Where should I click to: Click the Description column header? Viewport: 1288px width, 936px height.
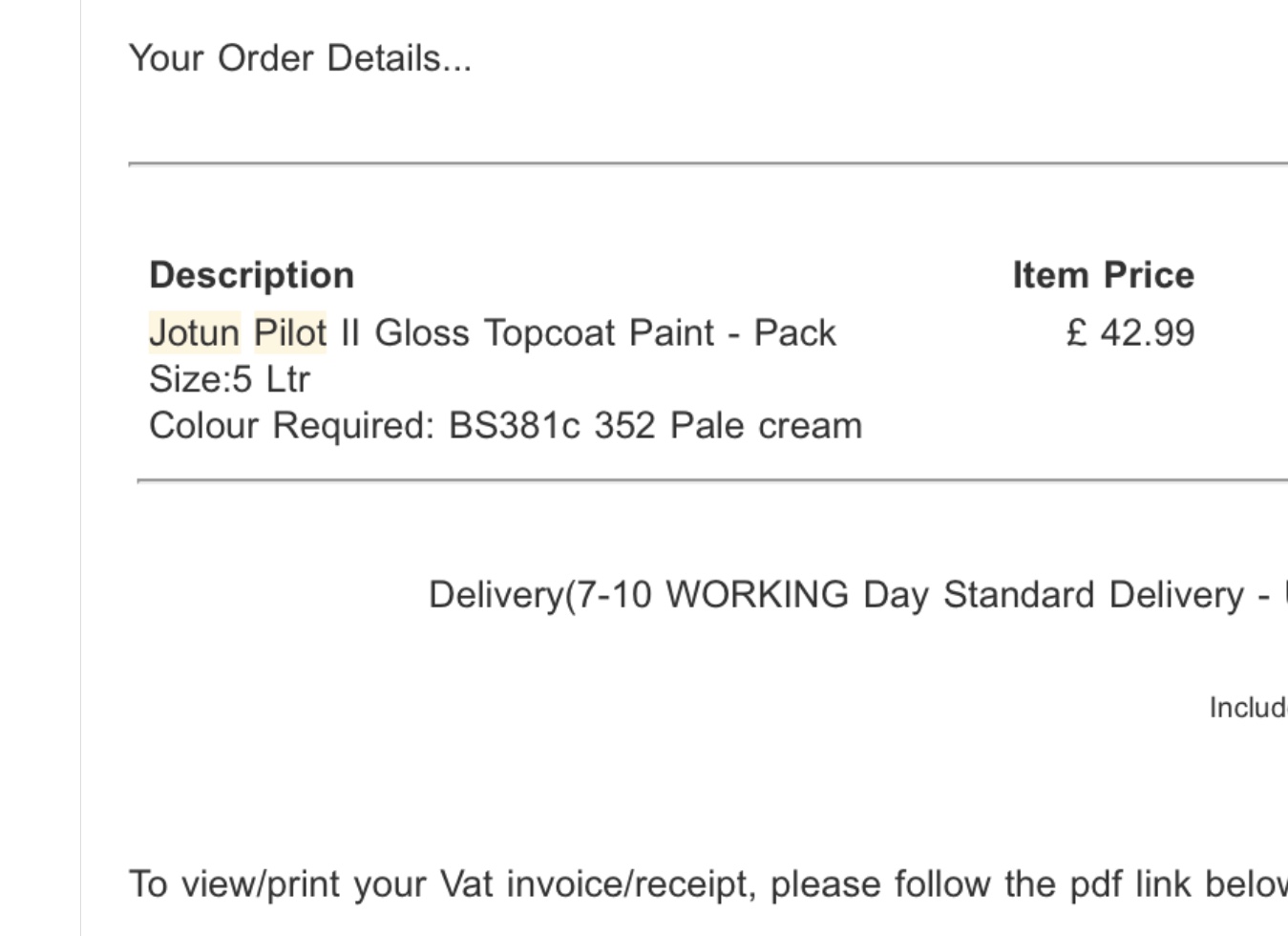click(252, 275)
